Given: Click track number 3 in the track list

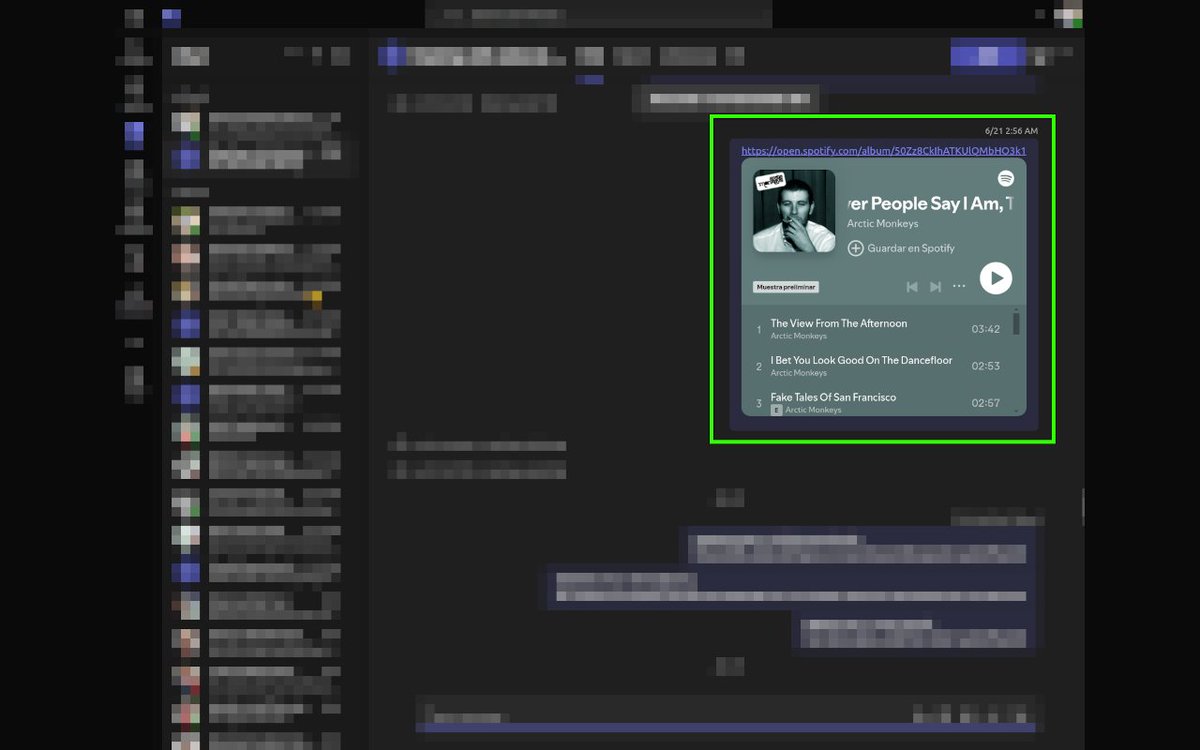Looking at the screenshot, I should [759, 403].
